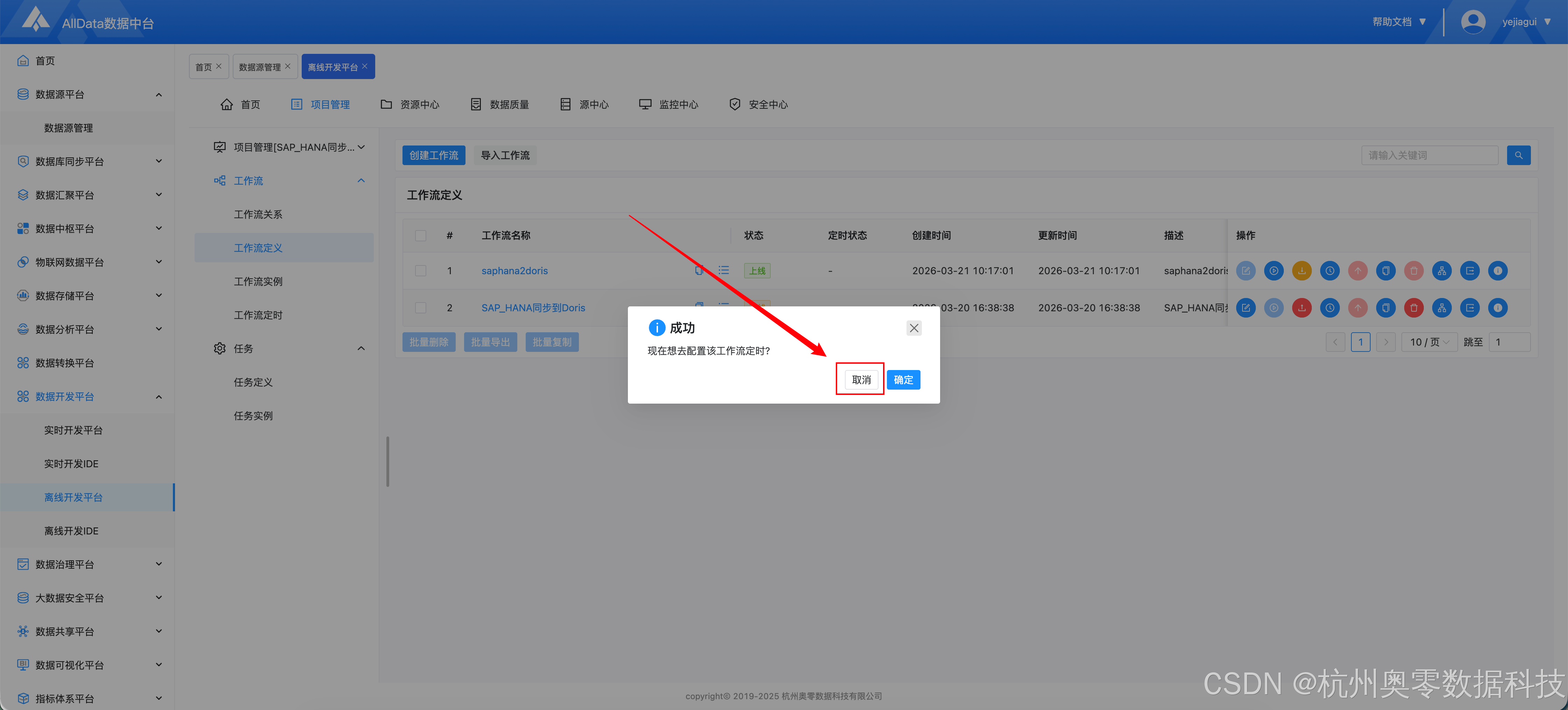This screenshot has width=1568, height=710.
Task: Click the export icon on saphana2doris row
Action: 1469,271
